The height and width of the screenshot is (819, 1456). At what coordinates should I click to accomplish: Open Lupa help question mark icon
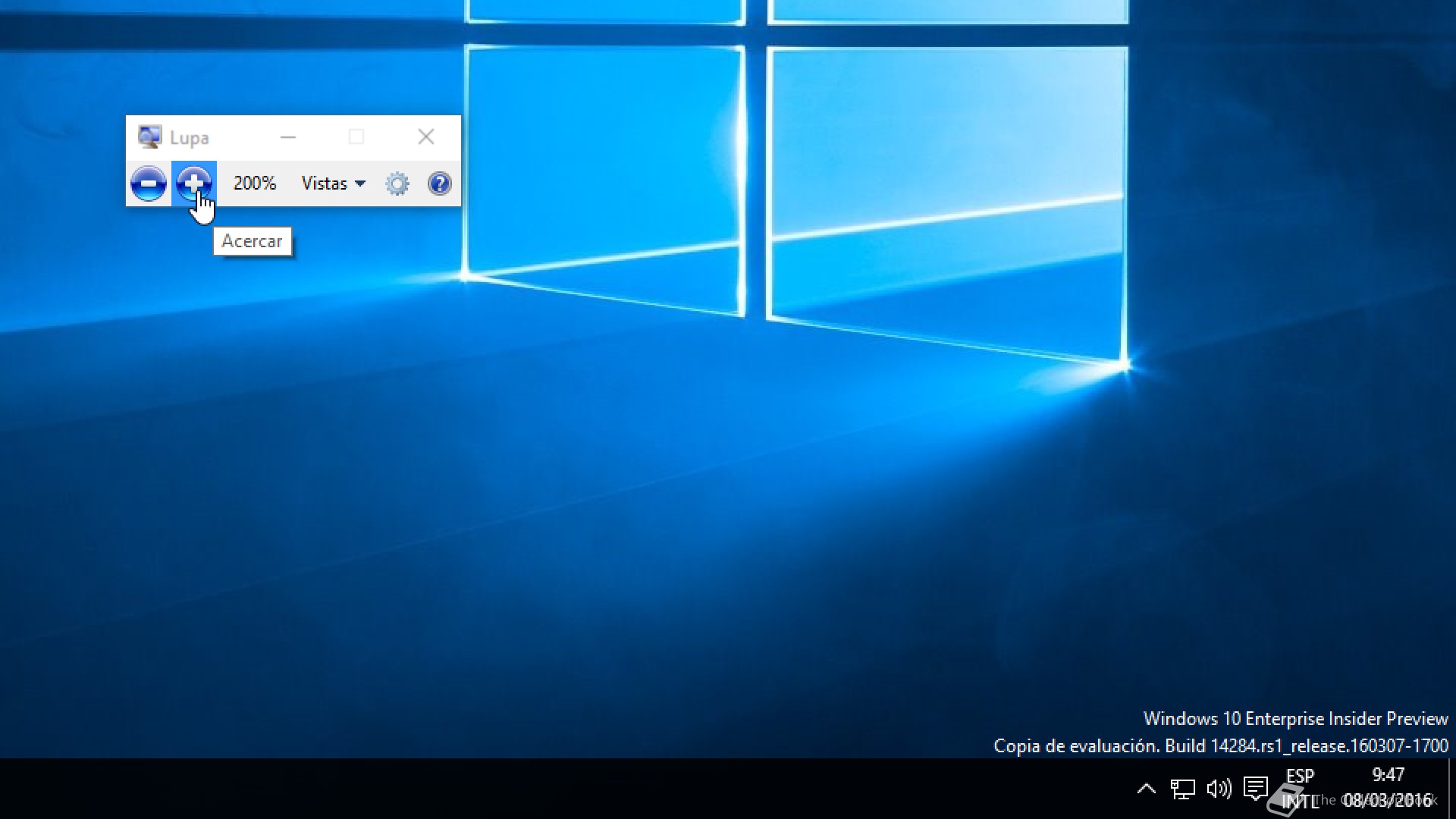click(x=440, y=184)
